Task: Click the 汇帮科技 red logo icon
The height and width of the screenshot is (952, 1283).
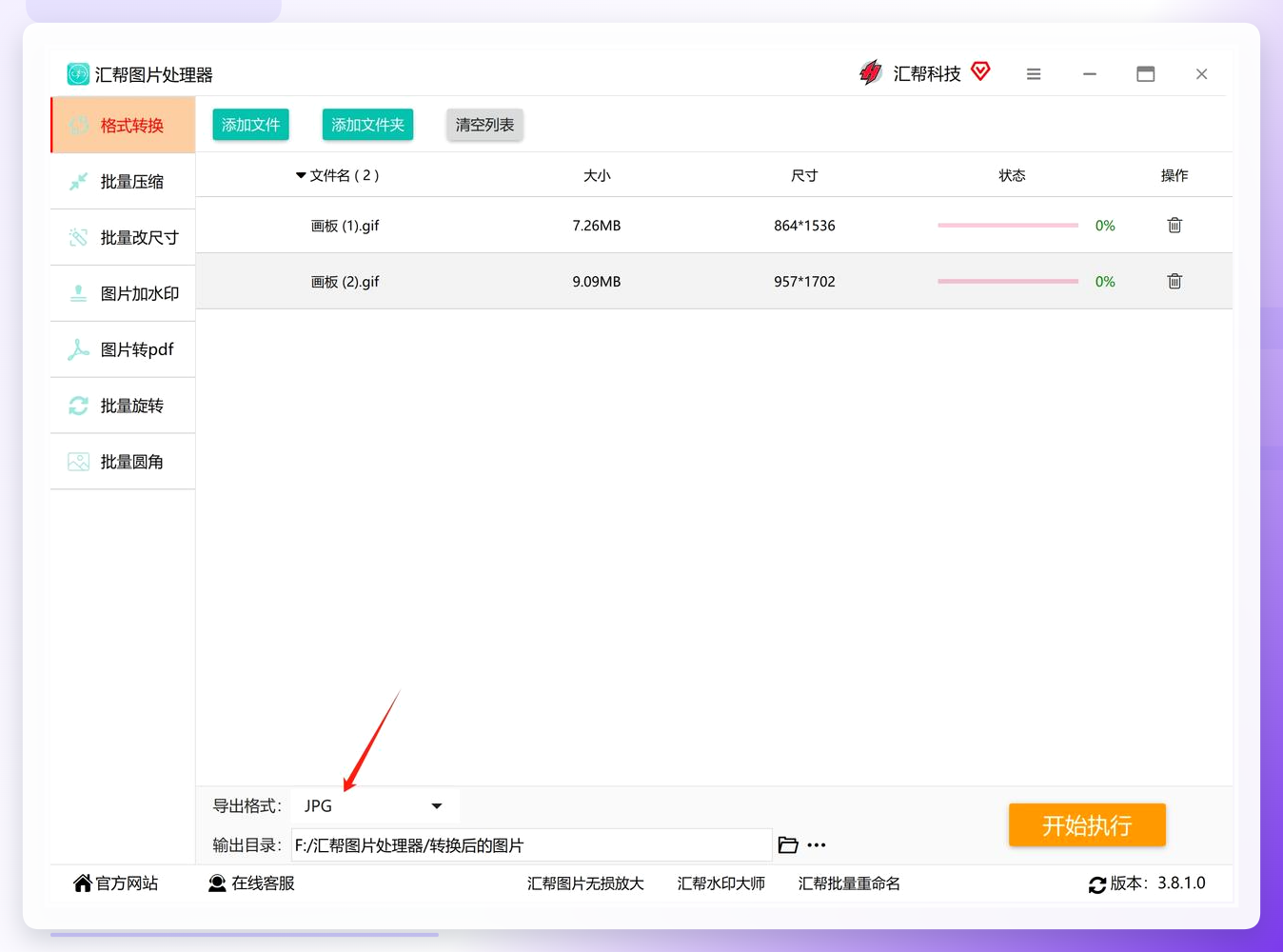Action: coord(871,73)
